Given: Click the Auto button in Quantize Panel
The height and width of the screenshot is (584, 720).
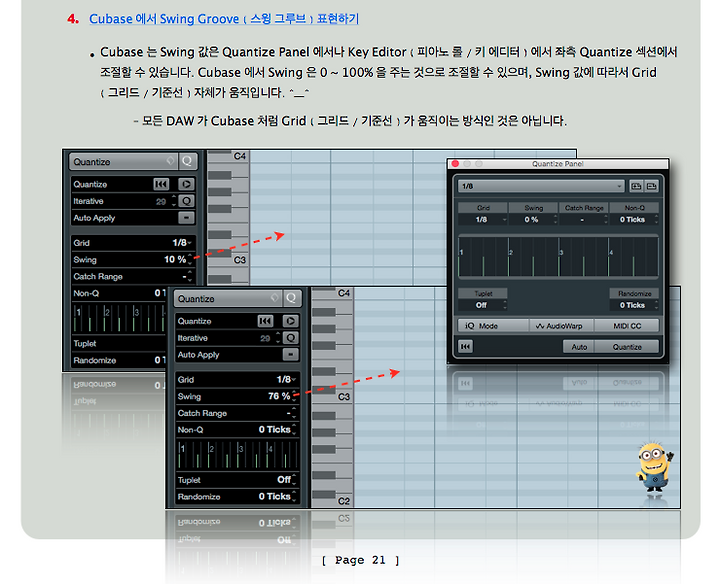Looking at the screenshot, I should tap(579, 347).
